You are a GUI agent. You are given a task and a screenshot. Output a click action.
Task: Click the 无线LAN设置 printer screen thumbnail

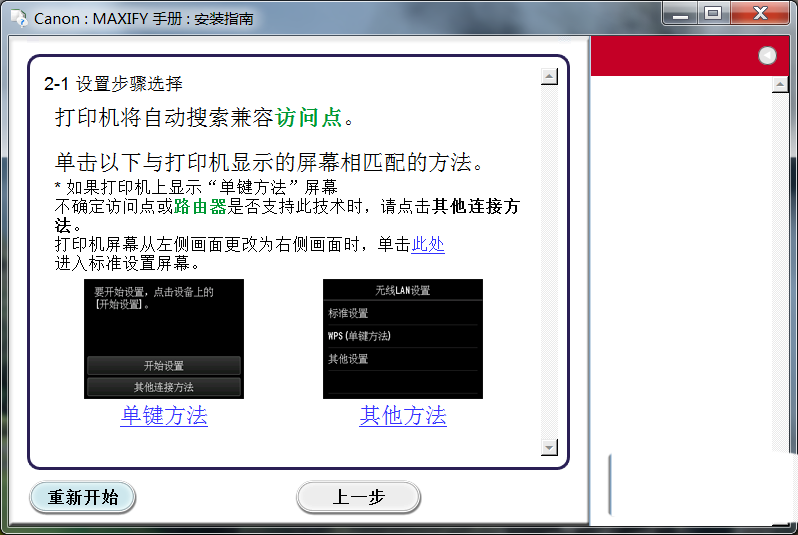(403, 339)
